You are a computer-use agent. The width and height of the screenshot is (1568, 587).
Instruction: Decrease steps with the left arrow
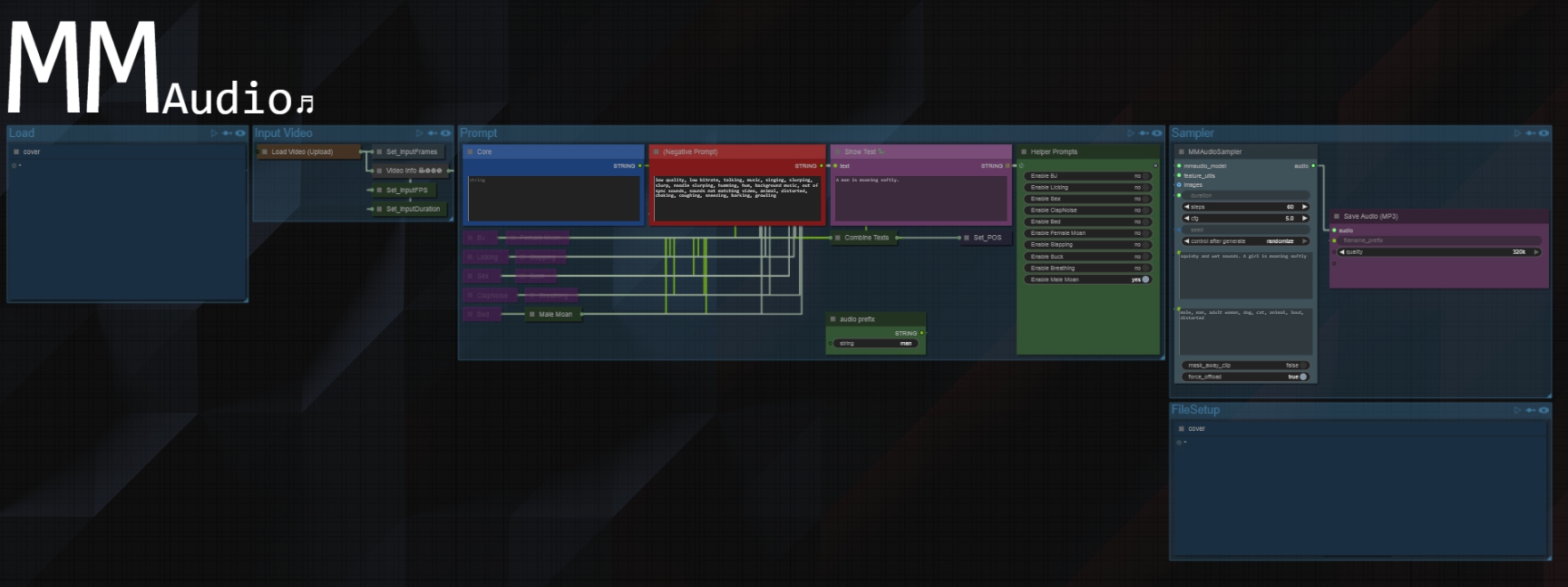click(x=1186, y=208)
